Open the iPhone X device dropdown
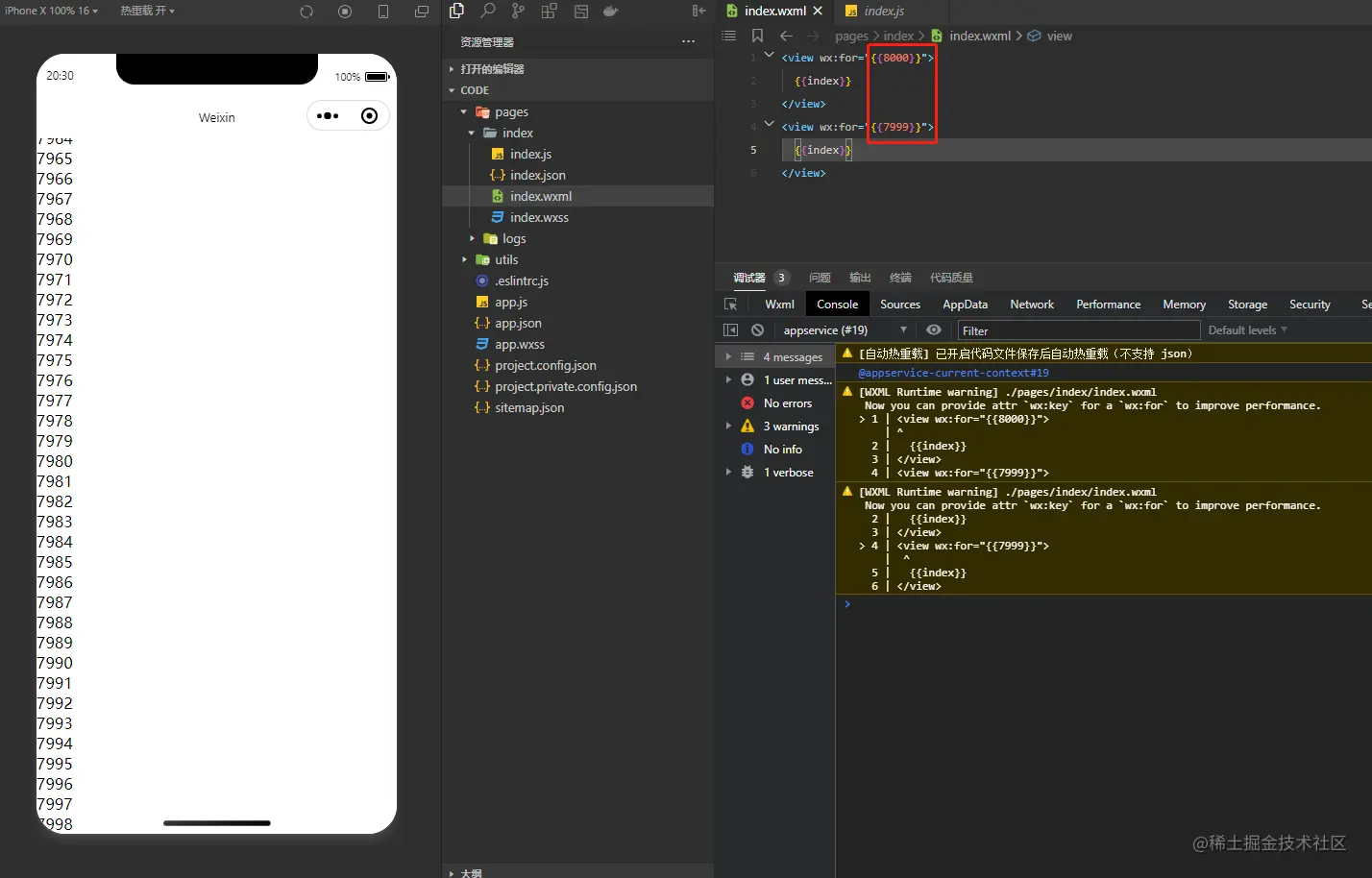The width and height of the screenshot is (1372, 878). click(51, 11)
